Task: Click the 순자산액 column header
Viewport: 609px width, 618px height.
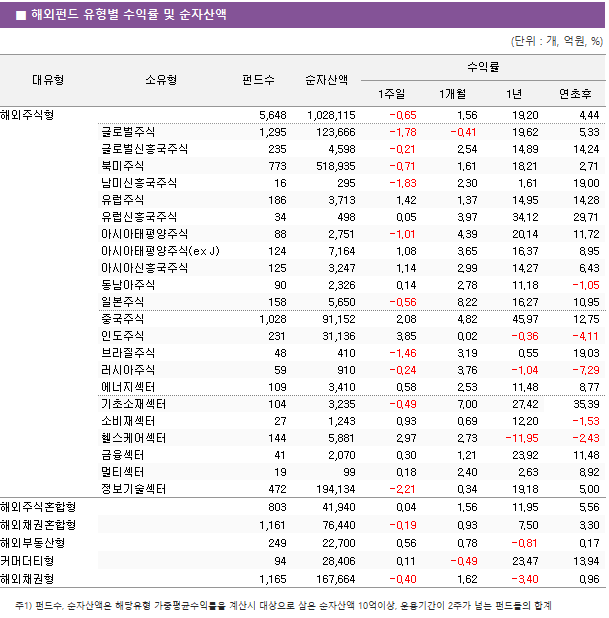Action: pos(326,80)
